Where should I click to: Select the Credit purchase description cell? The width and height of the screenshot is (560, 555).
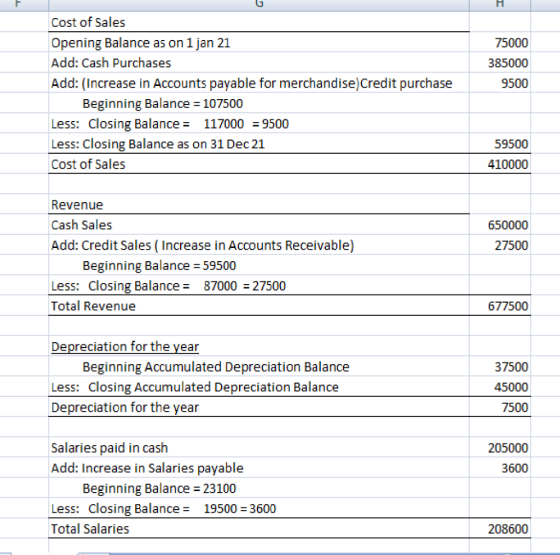[x=259, y=83]
